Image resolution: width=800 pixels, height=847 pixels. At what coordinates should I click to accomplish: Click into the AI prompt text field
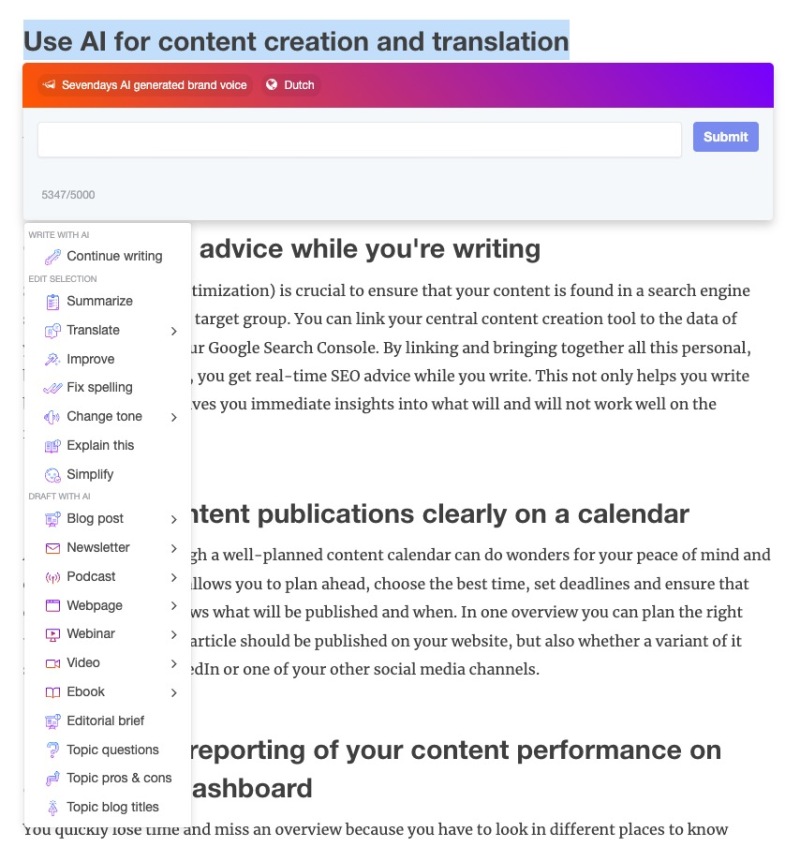(x=359, y=139)
